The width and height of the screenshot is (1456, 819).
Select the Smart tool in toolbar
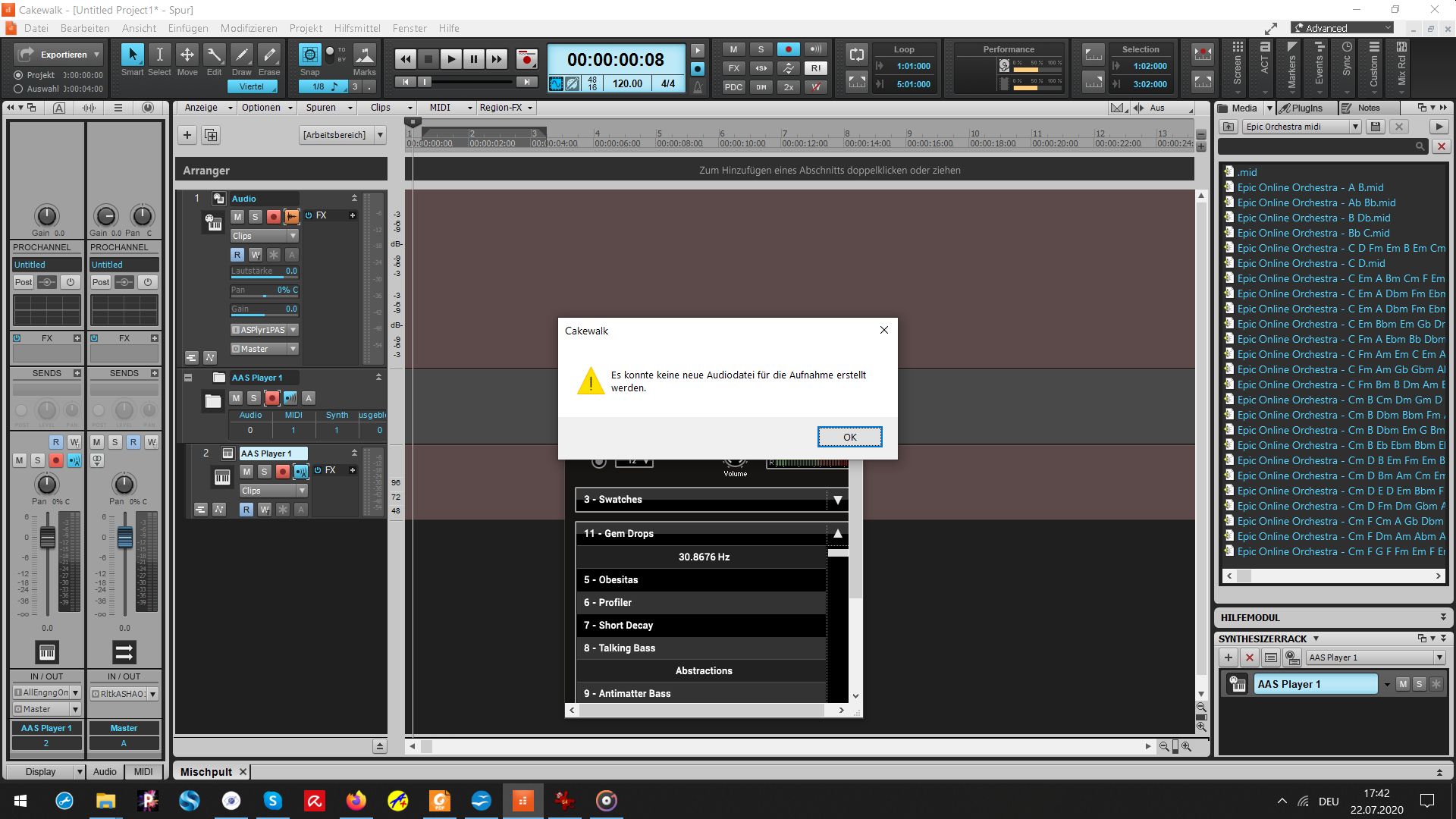point(132,55)
